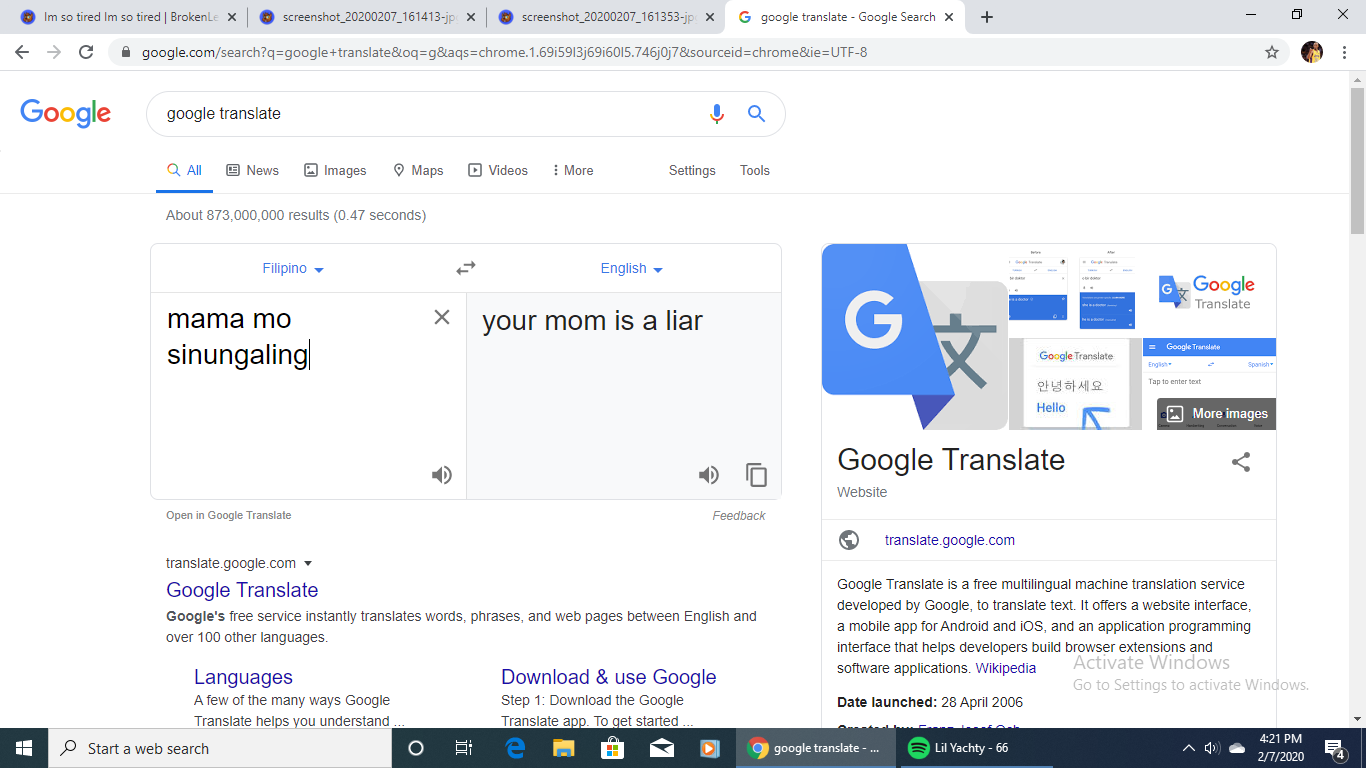The image size is (1366, 768).
Task: Open a new browser tab
Action: tap(987, 17)
